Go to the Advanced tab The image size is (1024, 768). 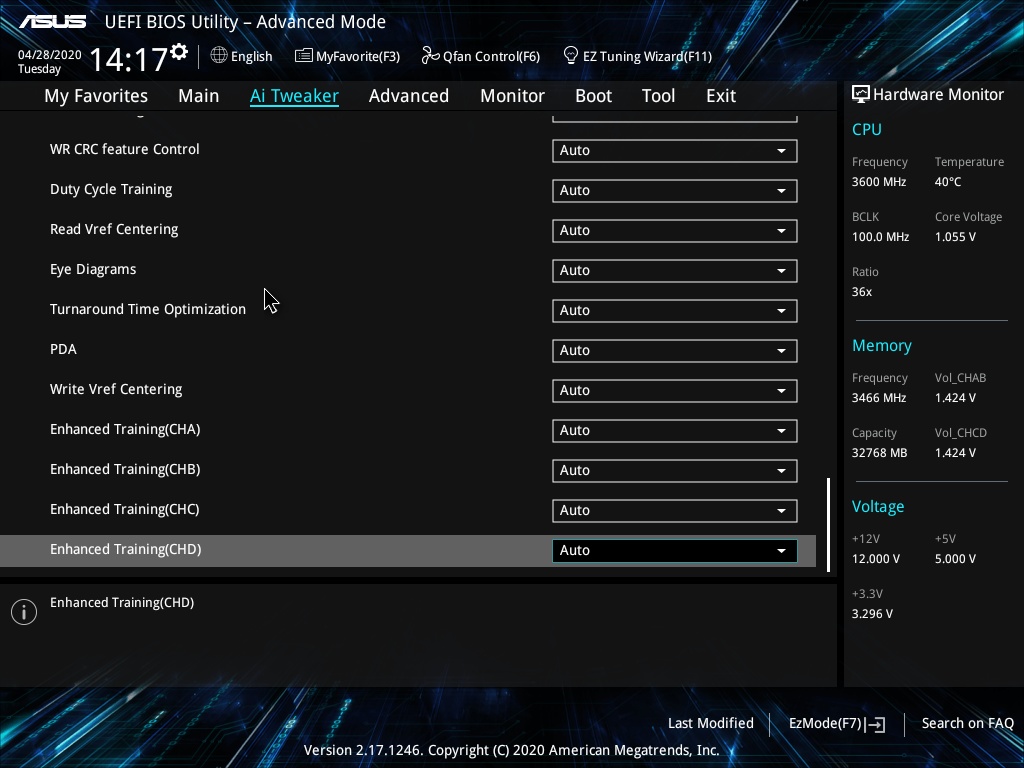pos(409,96)
